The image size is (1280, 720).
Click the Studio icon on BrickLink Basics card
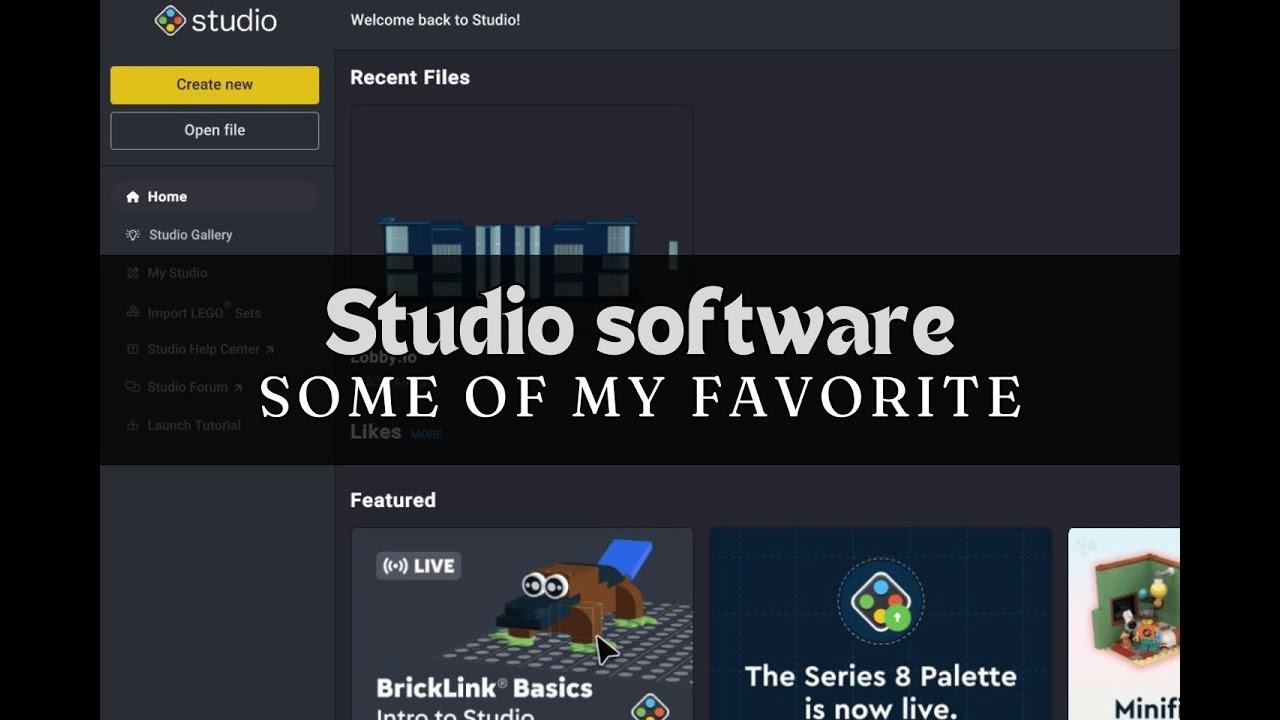coord(651,707)
